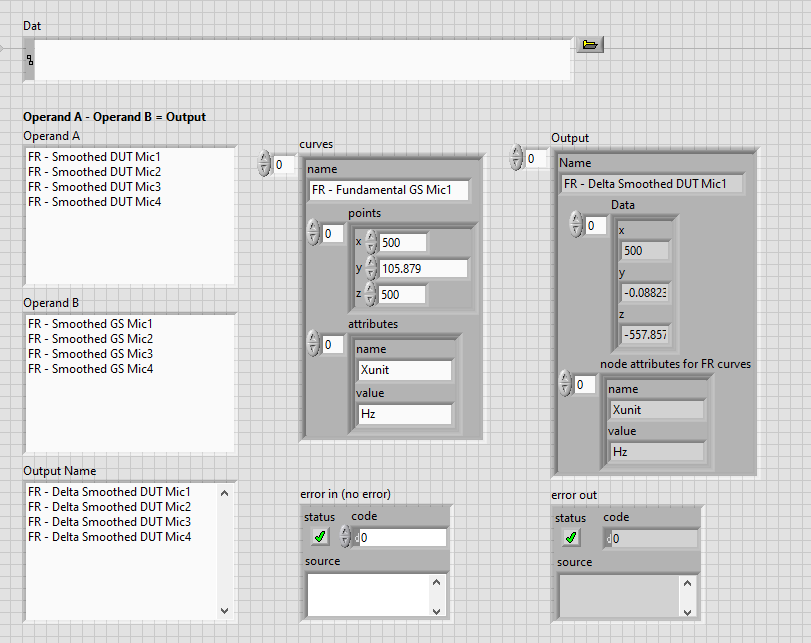Select FR - Smoothed GS Mic3 in Operand B

tap(90, 354)
